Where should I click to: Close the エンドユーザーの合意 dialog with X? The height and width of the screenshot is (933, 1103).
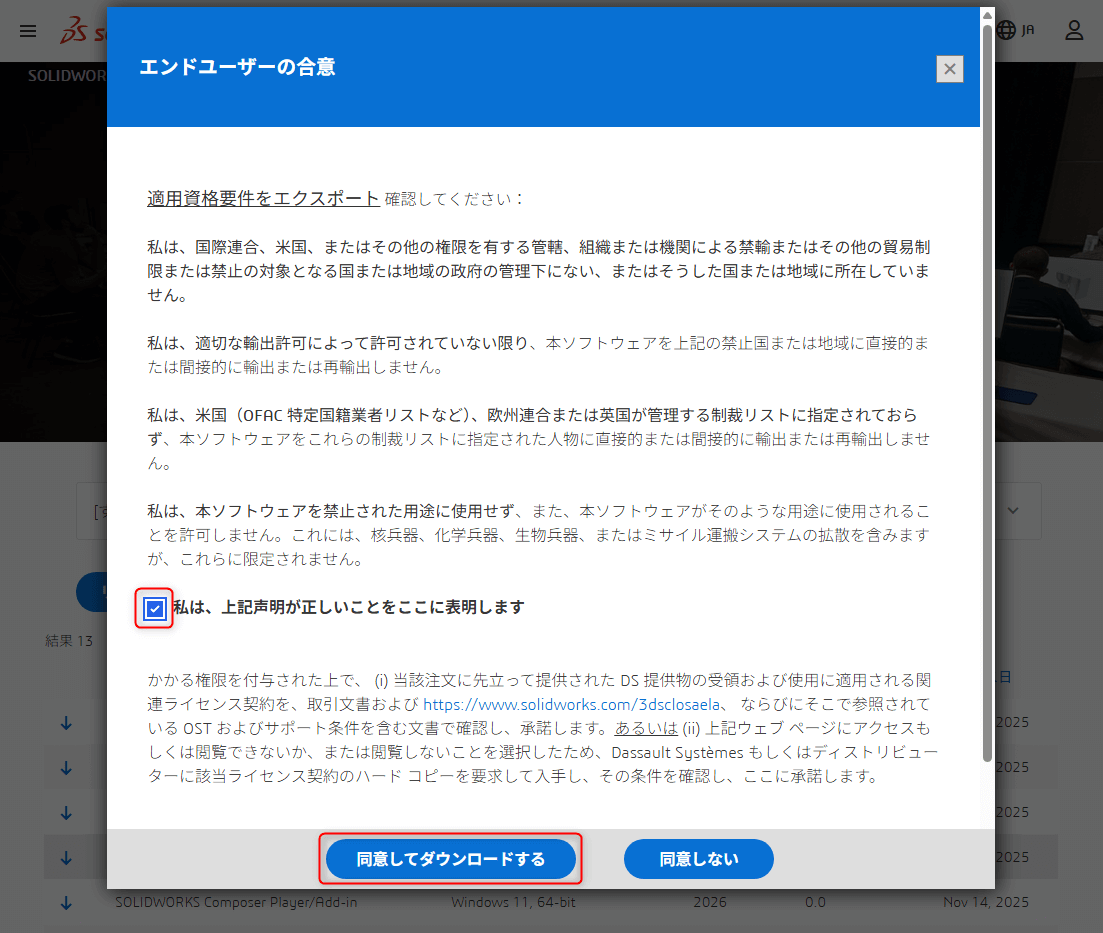click(x=949, y=69)
